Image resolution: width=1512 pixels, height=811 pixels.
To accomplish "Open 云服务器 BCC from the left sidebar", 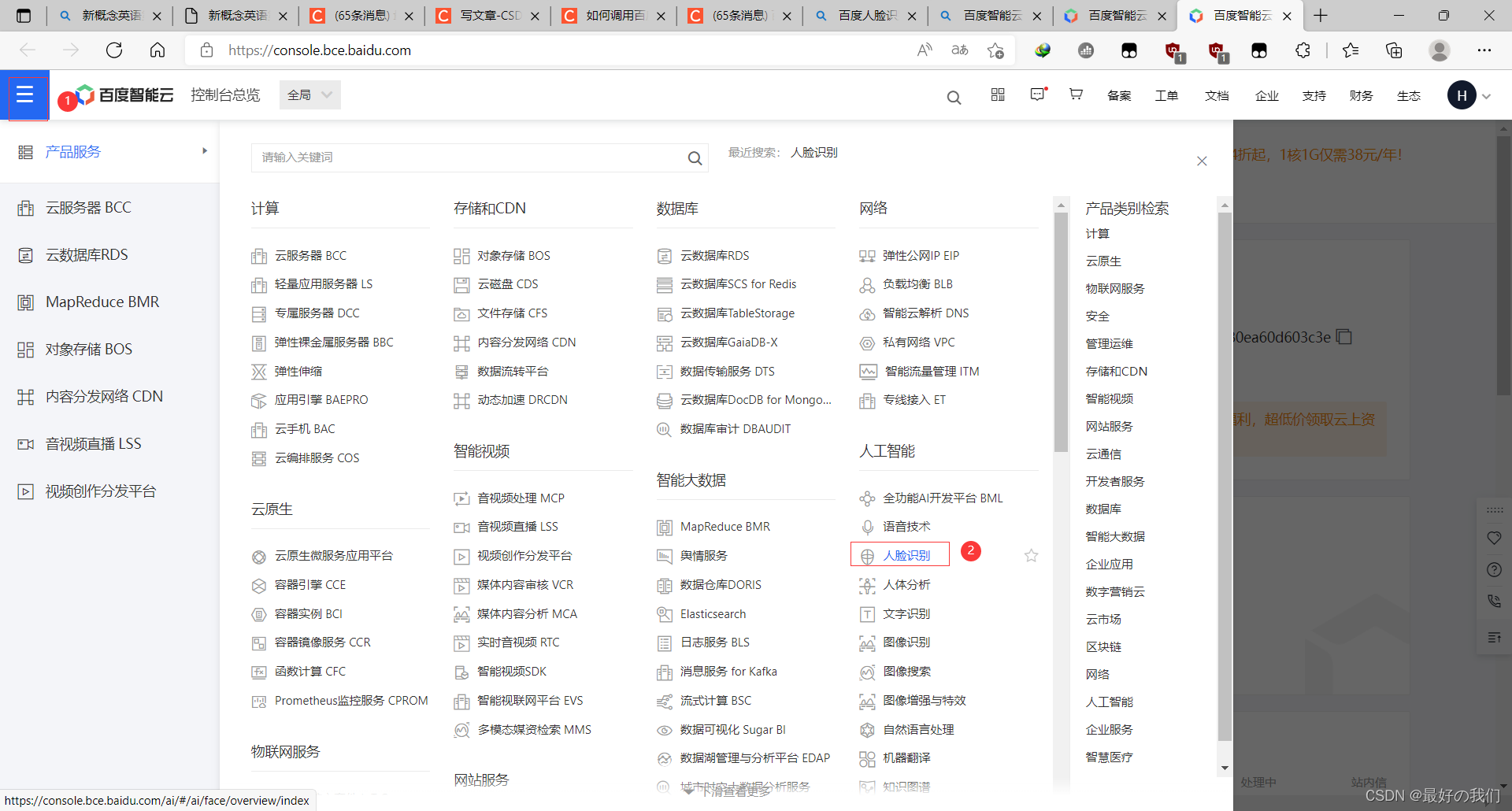I will tap(89, 207).
